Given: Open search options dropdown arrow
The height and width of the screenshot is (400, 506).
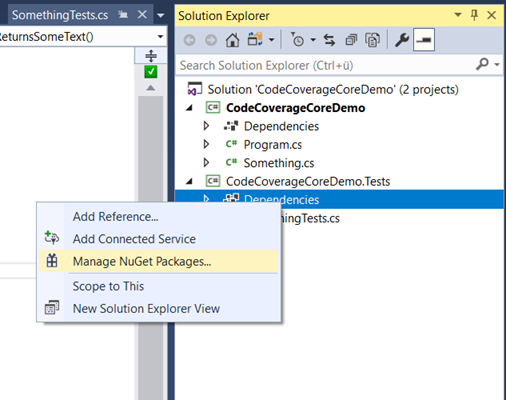Looking at the screenshot, I should (497, 64).
